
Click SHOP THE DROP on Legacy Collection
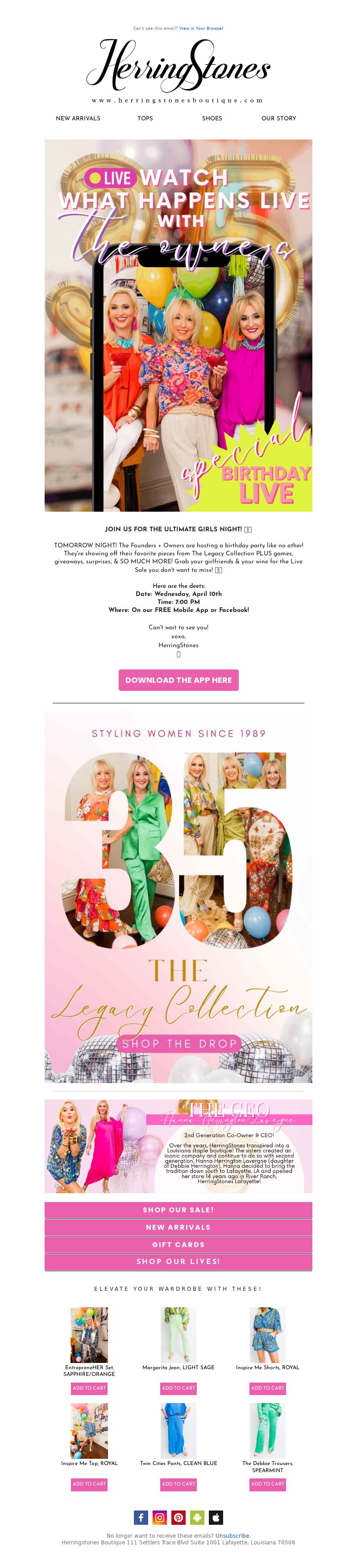[178, 1044]
